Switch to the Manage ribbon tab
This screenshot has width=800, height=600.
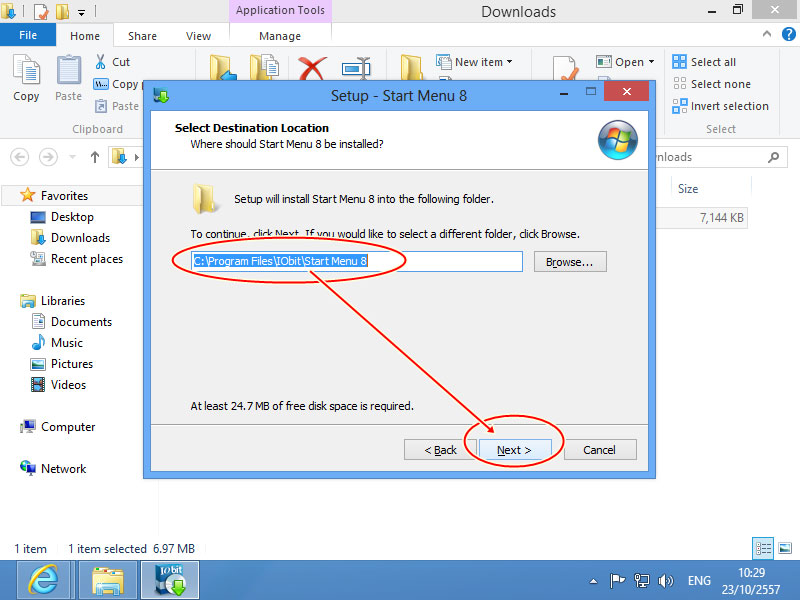pyautogui.click(x=280, y=36)
